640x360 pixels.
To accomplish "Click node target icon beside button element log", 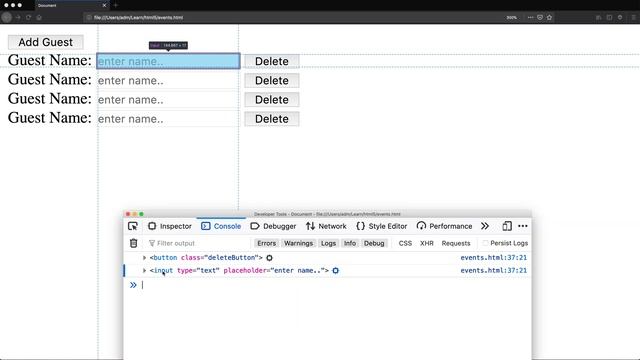I will pyautogui.click(x=269, y=258).
